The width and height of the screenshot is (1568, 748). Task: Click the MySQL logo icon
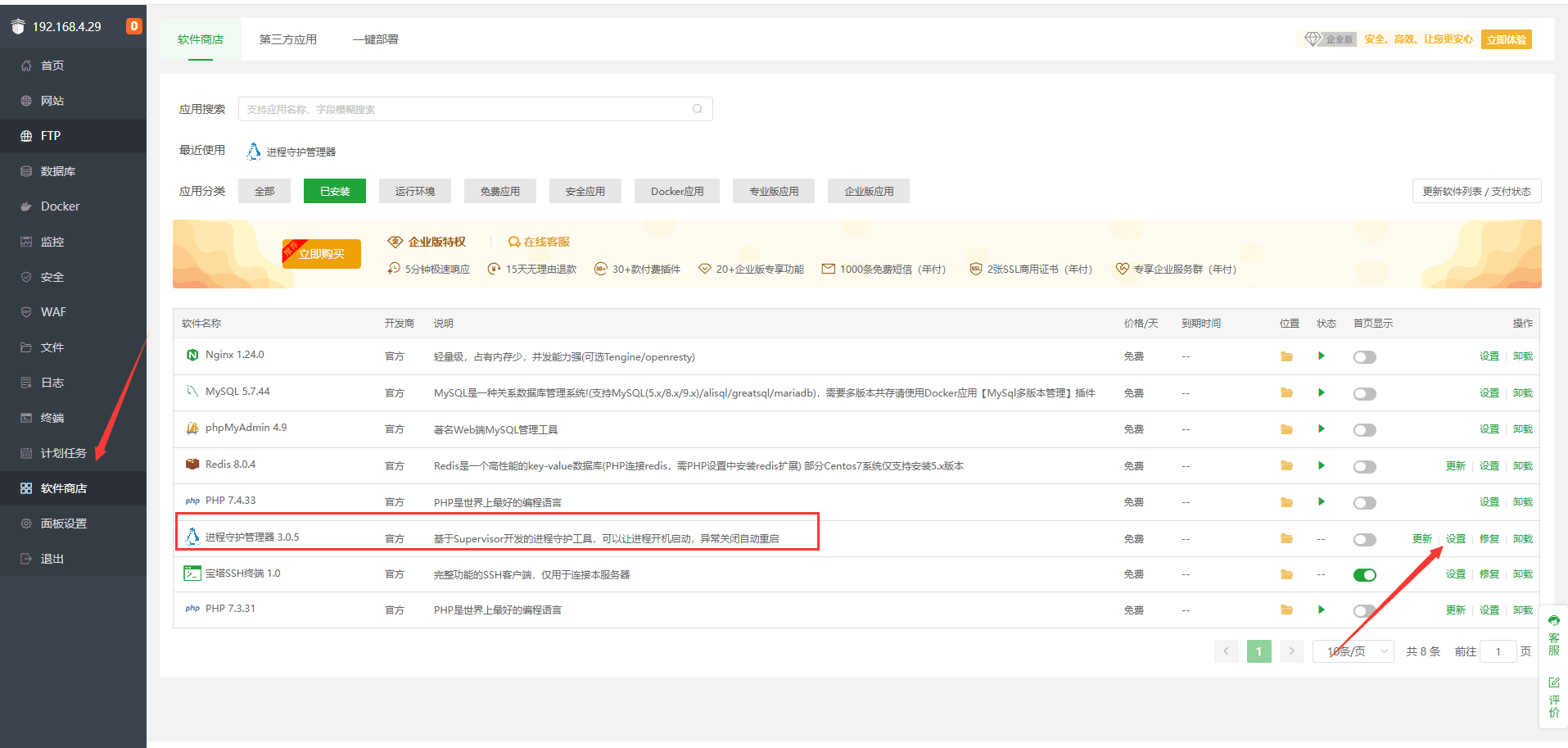(192, 391)
